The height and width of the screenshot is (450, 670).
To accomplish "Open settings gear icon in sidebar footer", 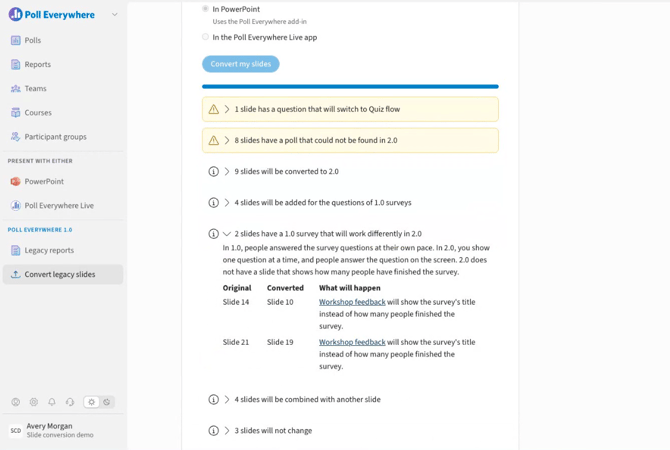I will tap(34, 402).
